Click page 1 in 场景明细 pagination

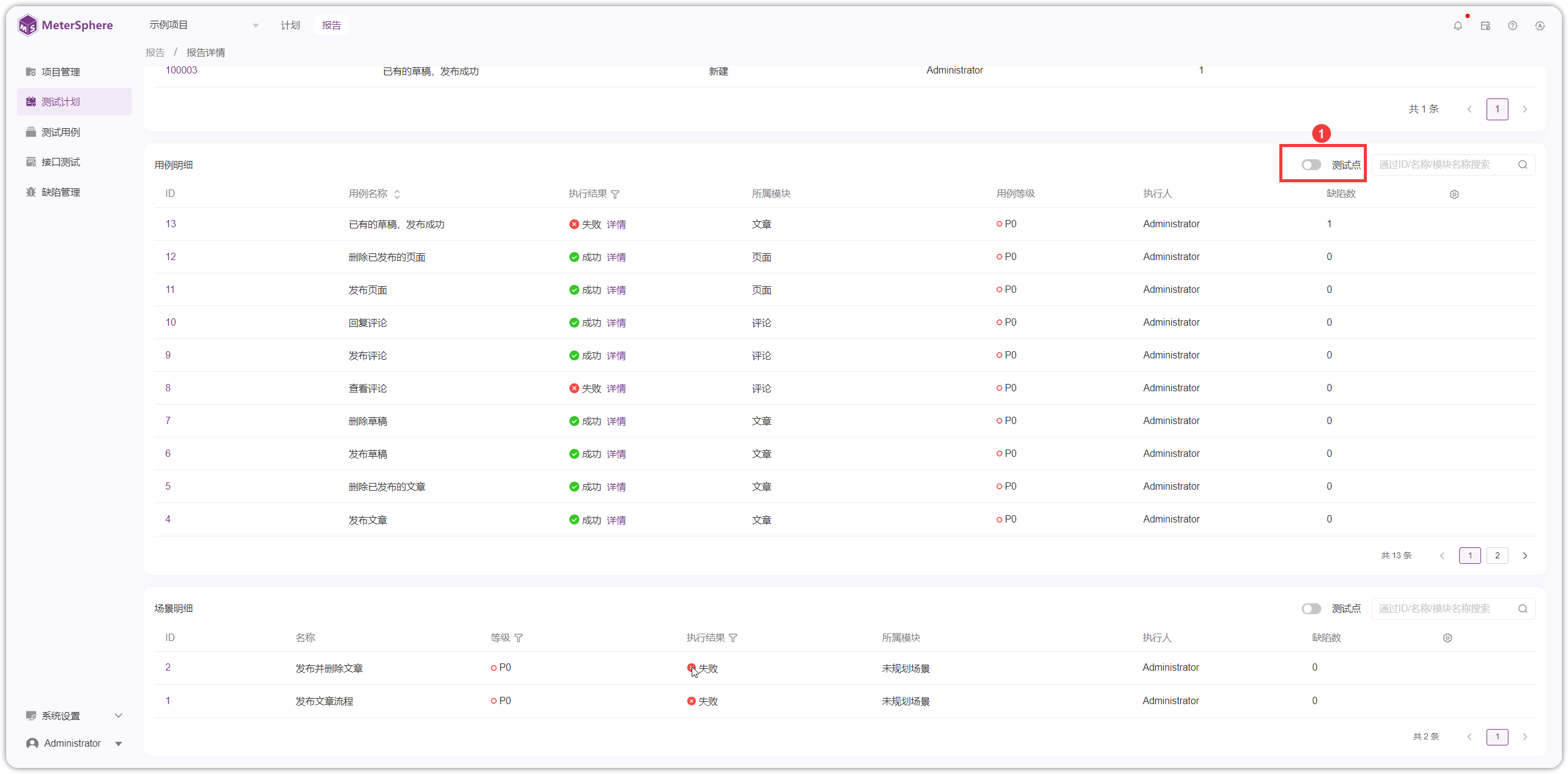point(1497,737)
